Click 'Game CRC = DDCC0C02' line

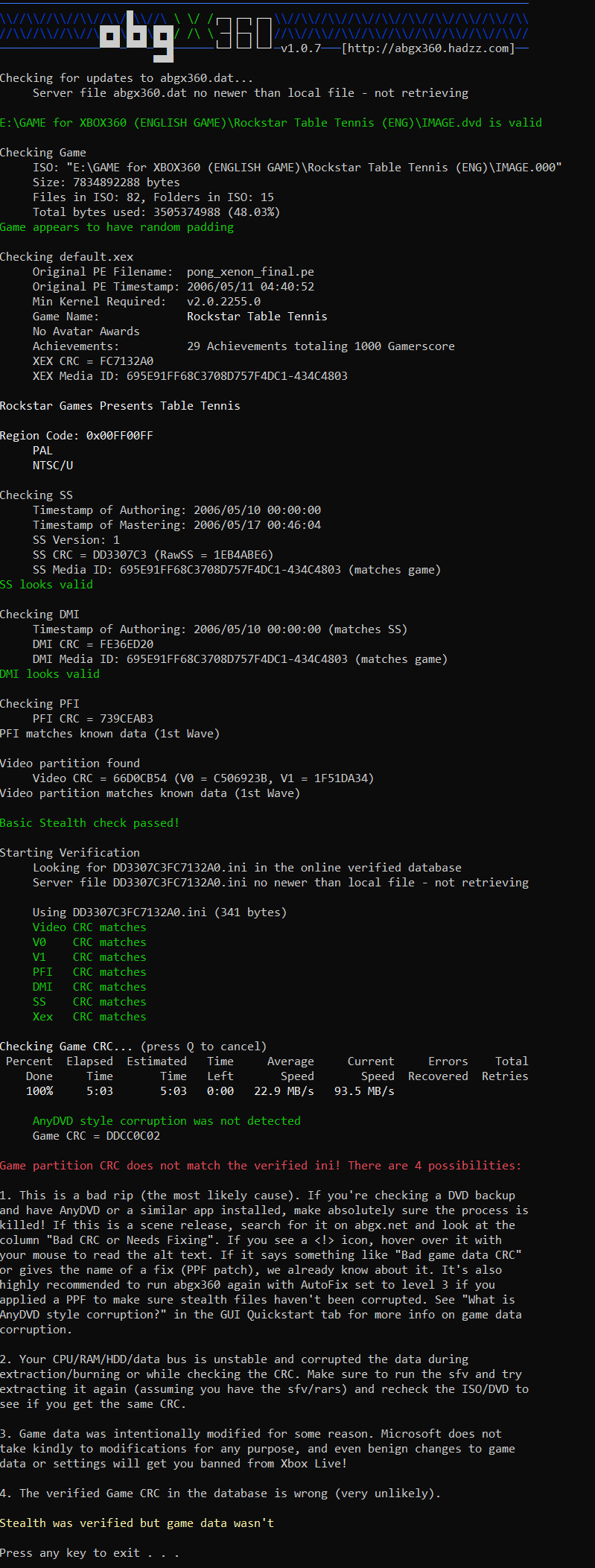point(96,1136)
